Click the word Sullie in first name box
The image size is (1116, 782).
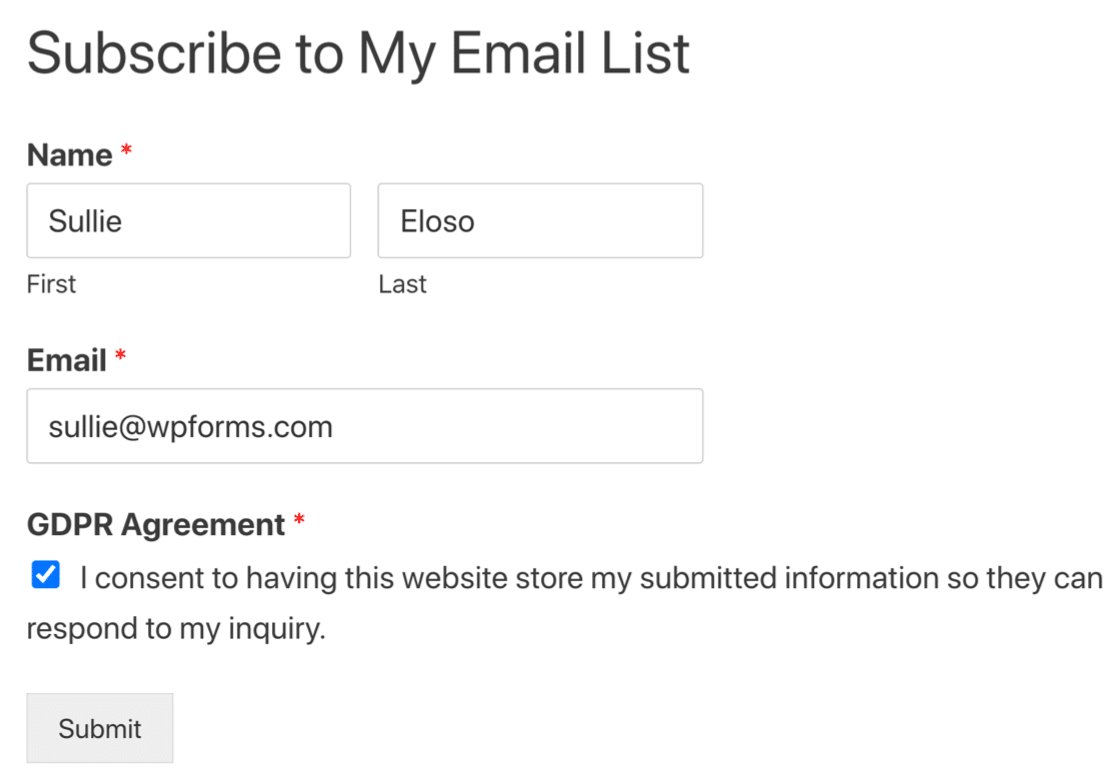pyautogui.click(x=85, y=221)
